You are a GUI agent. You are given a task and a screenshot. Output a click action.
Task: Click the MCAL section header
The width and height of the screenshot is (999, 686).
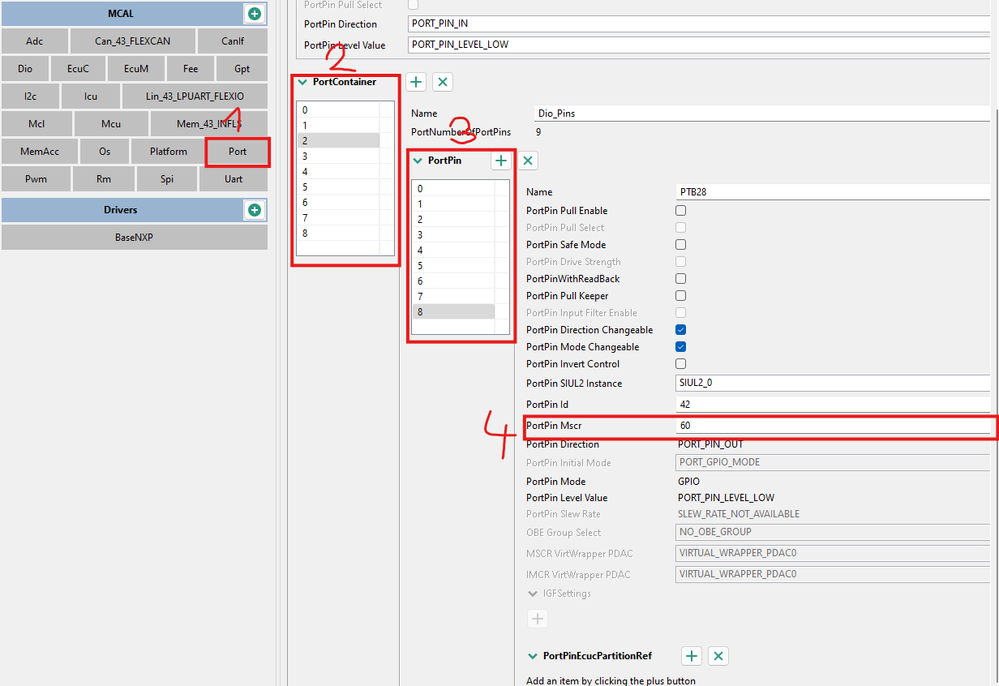121,13
